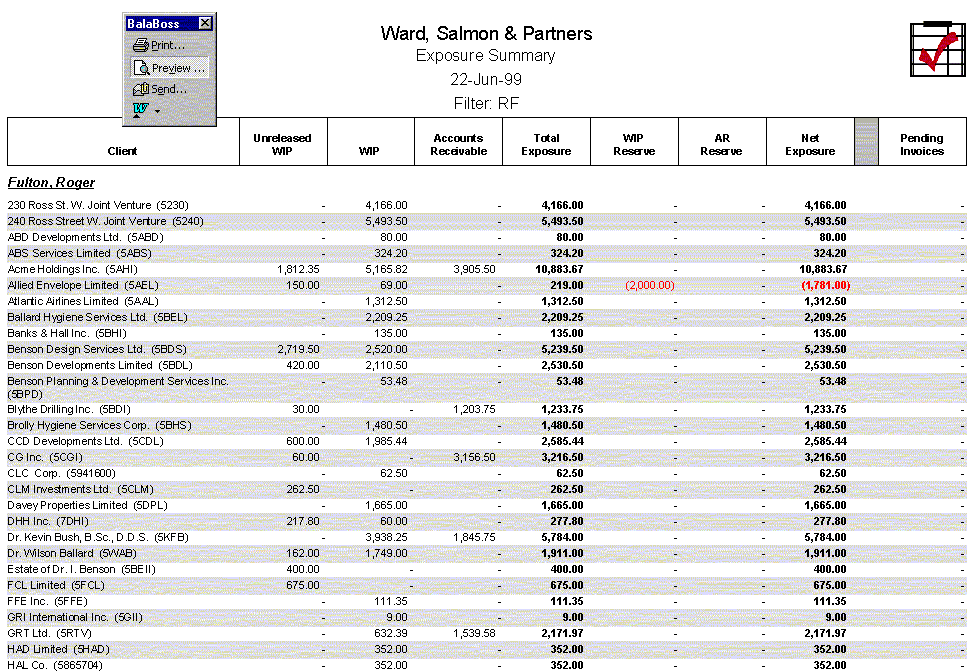Select the Unreleased WIP column header
Image resolution: width=980 pixels, height=672 pixels.
click(282, 144)
